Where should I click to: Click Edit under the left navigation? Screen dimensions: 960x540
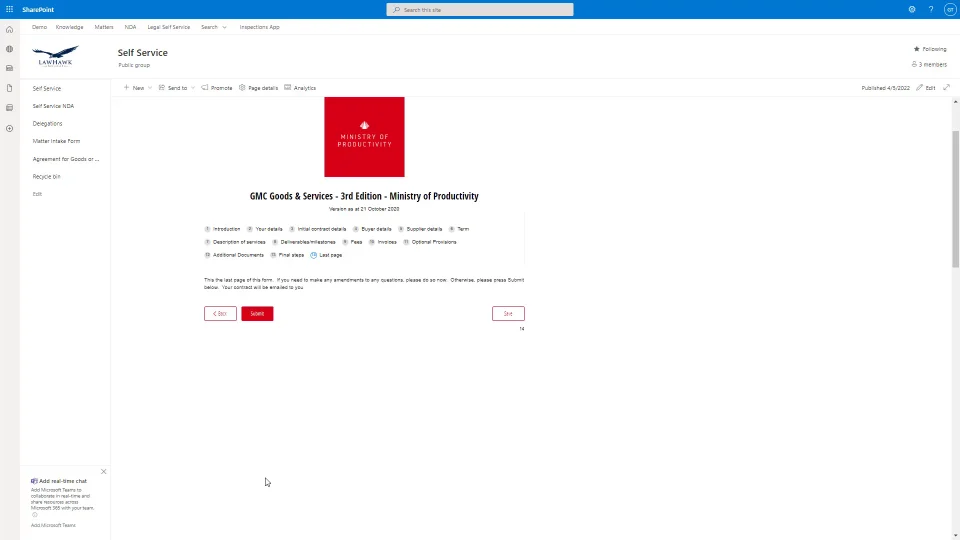[37, 194]
